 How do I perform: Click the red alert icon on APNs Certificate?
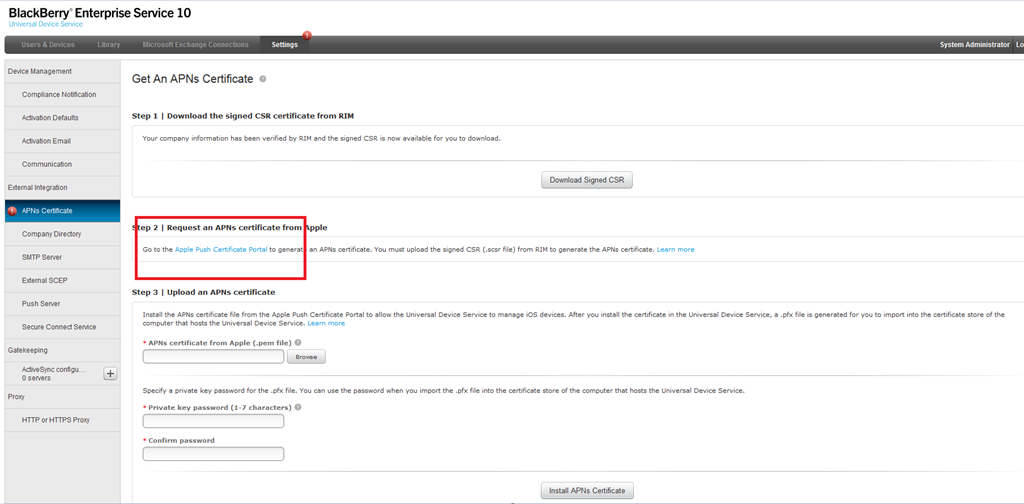tap(11, 211)
